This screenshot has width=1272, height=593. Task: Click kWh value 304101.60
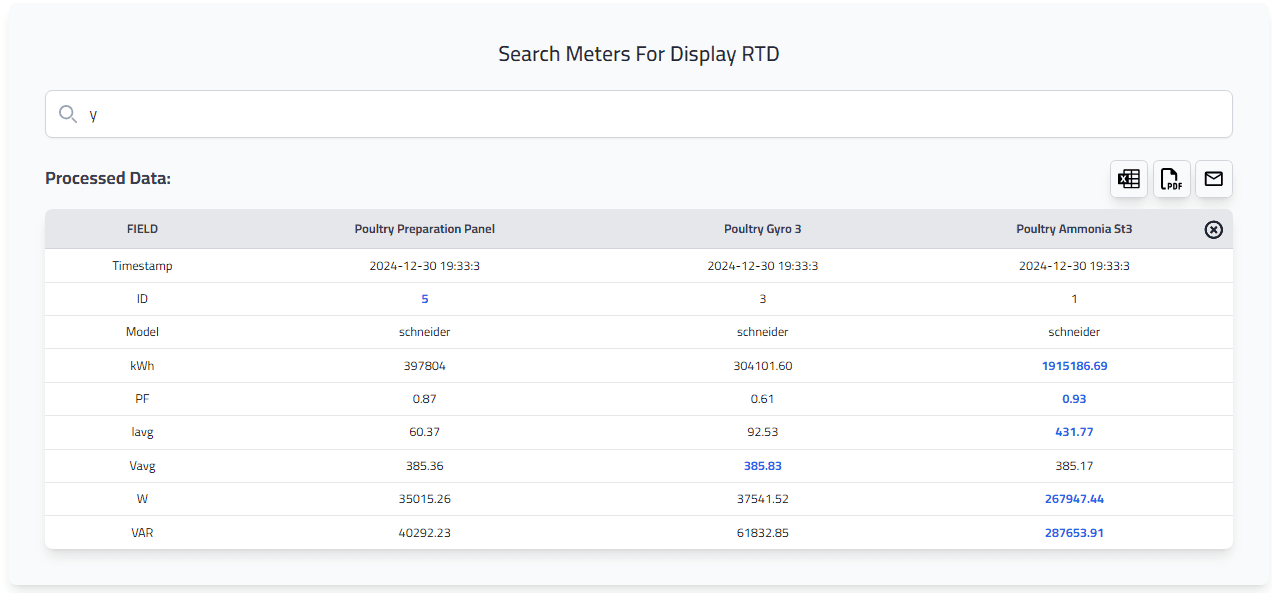tap(763, 366)
